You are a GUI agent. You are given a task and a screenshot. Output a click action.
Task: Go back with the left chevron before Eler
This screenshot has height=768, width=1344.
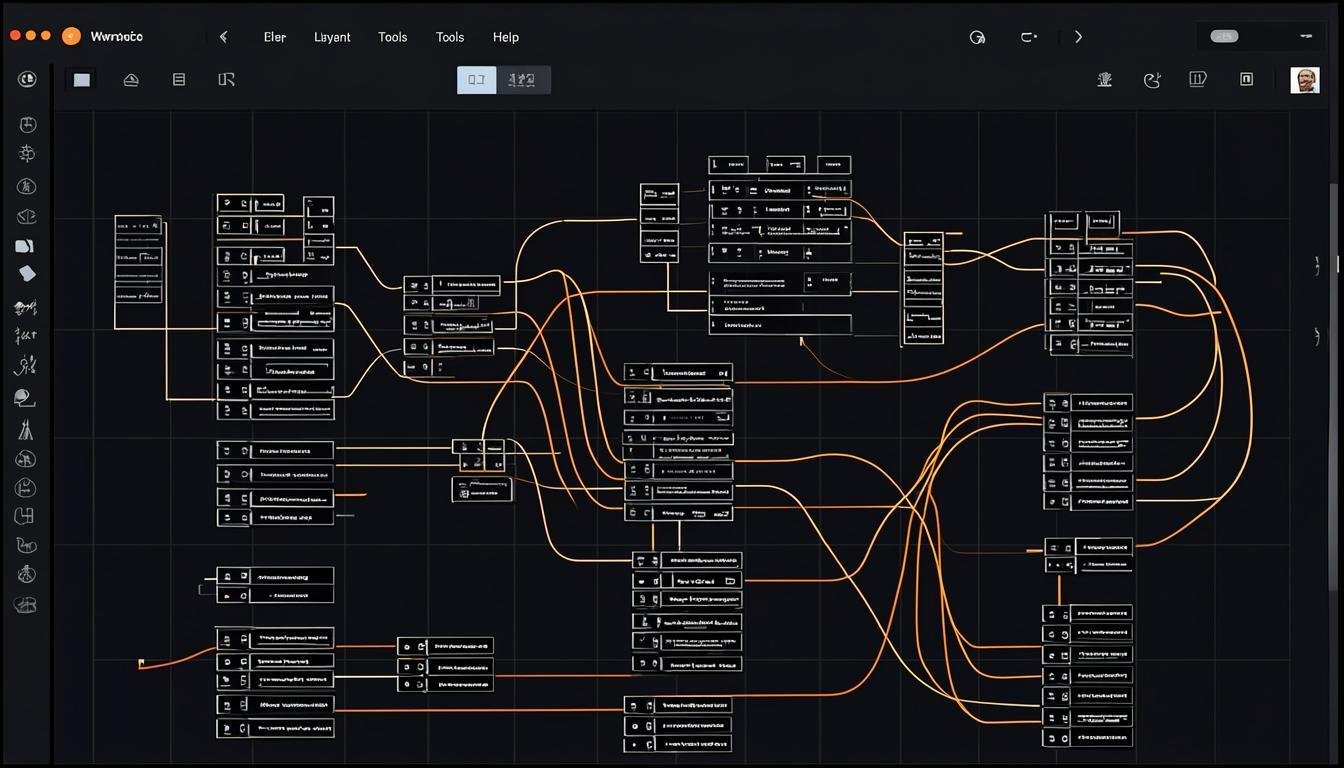coord(224,37)
